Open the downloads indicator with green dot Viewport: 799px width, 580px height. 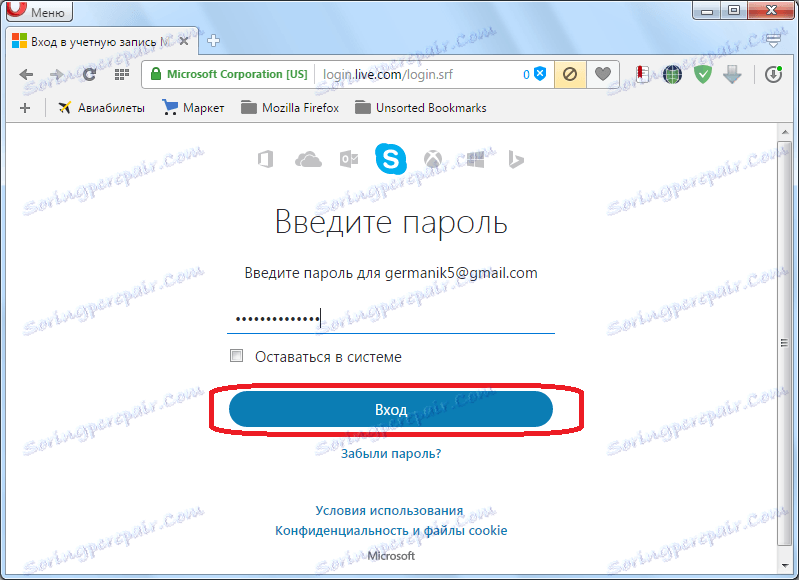[x=774, y=74]
